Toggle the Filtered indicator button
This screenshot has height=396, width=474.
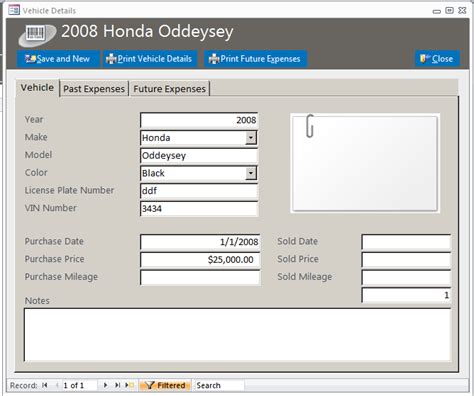[165, 385]
